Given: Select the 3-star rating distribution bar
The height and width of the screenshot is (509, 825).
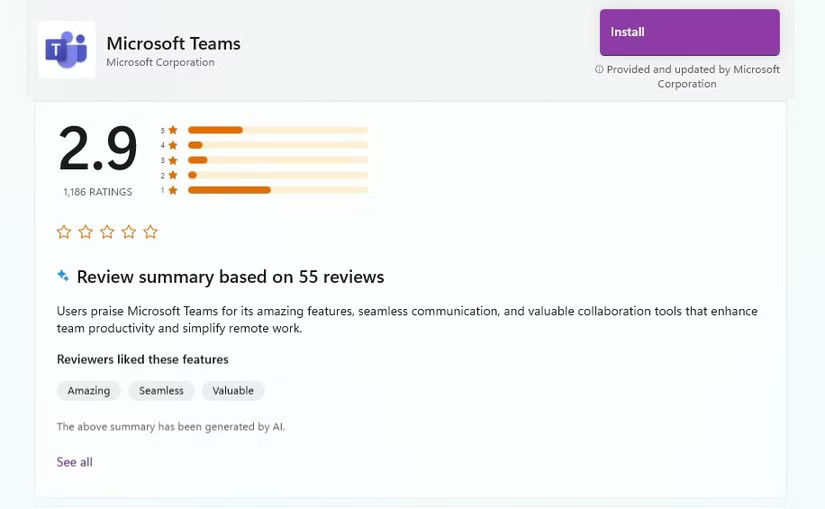Looking at the screenshot, I should pyautogui.click(x=277, y=160).
